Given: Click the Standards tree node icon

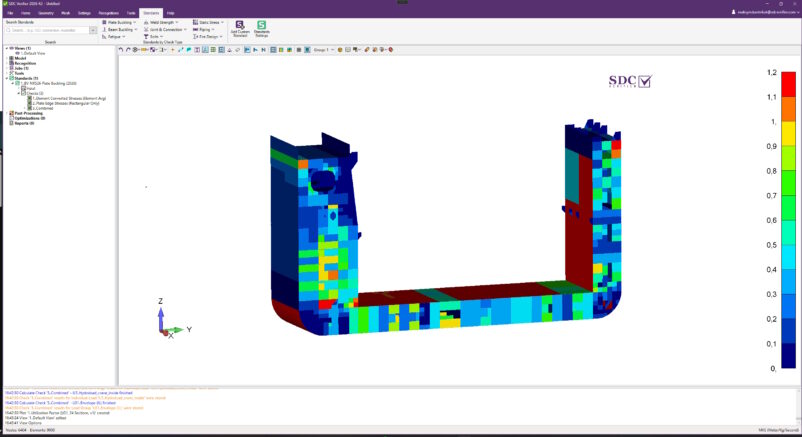Looking at the screenshot, I should point(11,78).
